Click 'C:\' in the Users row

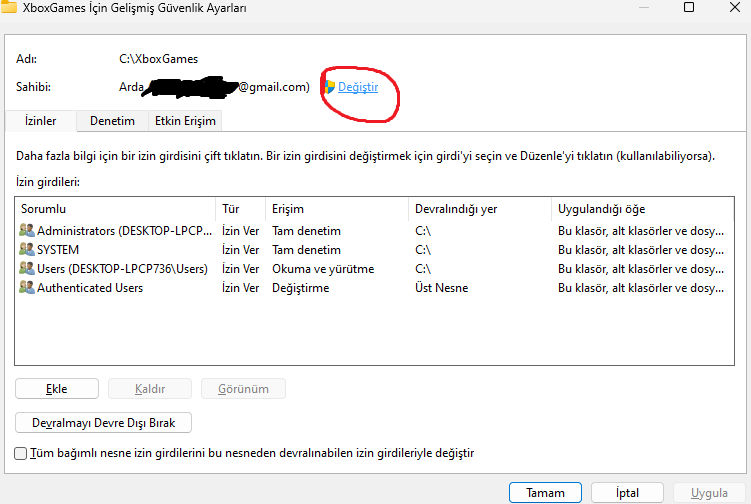coord(423,269)
